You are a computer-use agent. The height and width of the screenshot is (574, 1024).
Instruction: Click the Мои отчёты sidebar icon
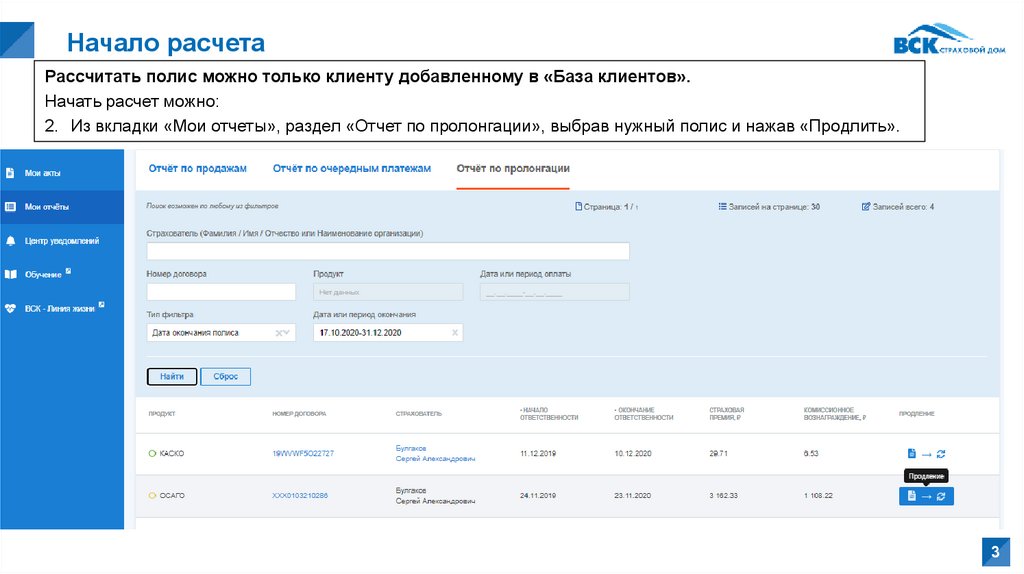11,207
